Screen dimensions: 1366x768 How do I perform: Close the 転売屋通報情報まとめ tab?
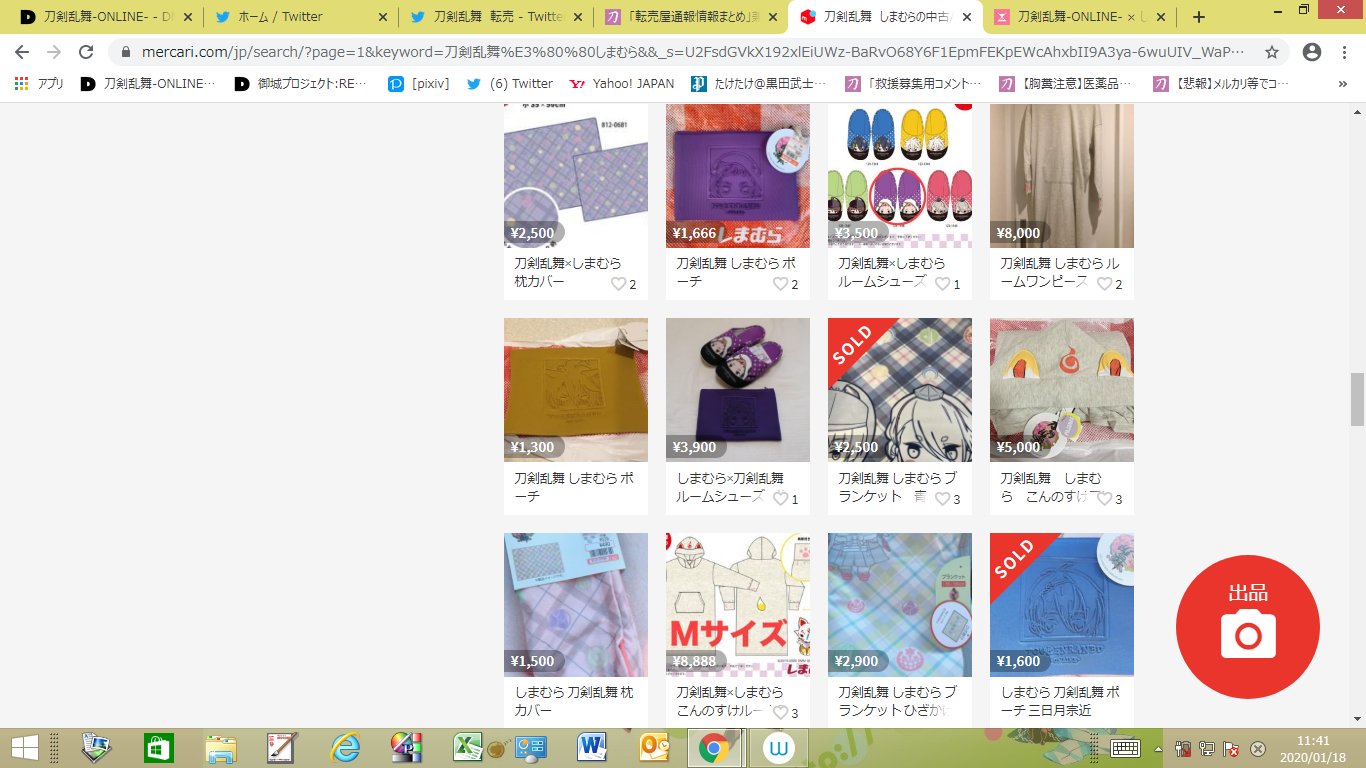pyautogui.click(x=772, y=17)
